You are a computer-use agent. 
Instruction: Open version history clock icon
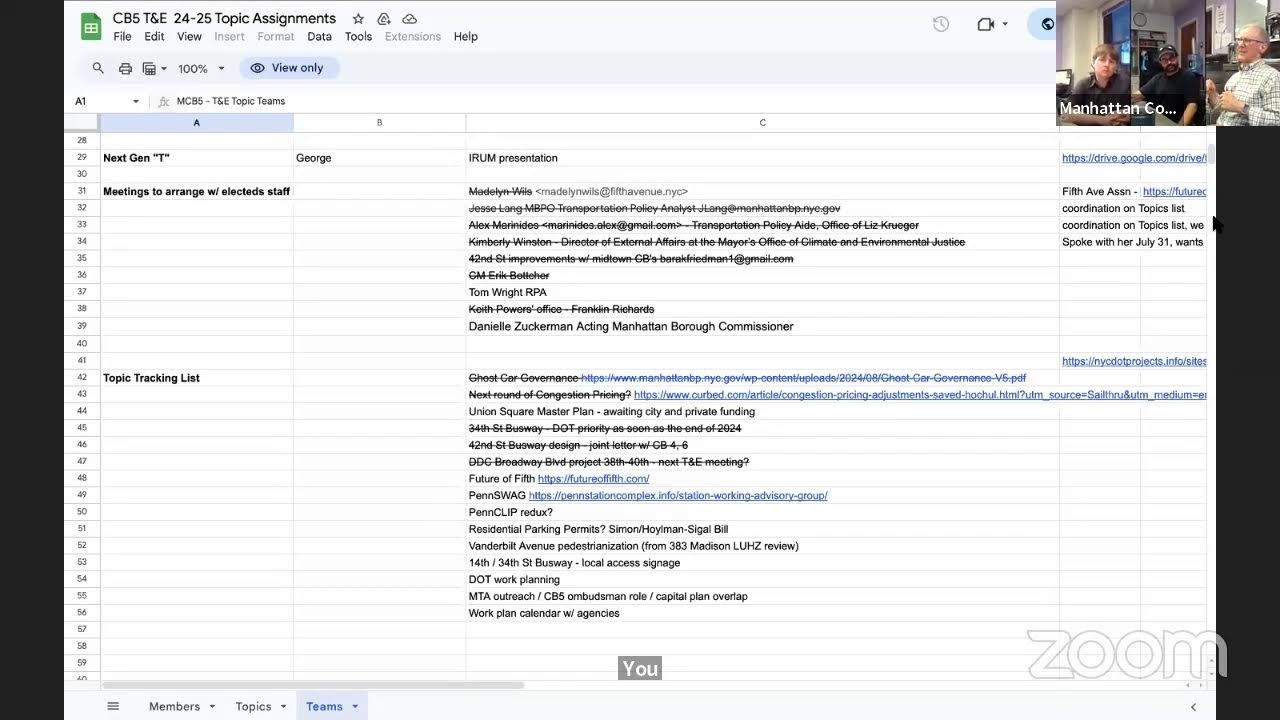click(941, 25)
